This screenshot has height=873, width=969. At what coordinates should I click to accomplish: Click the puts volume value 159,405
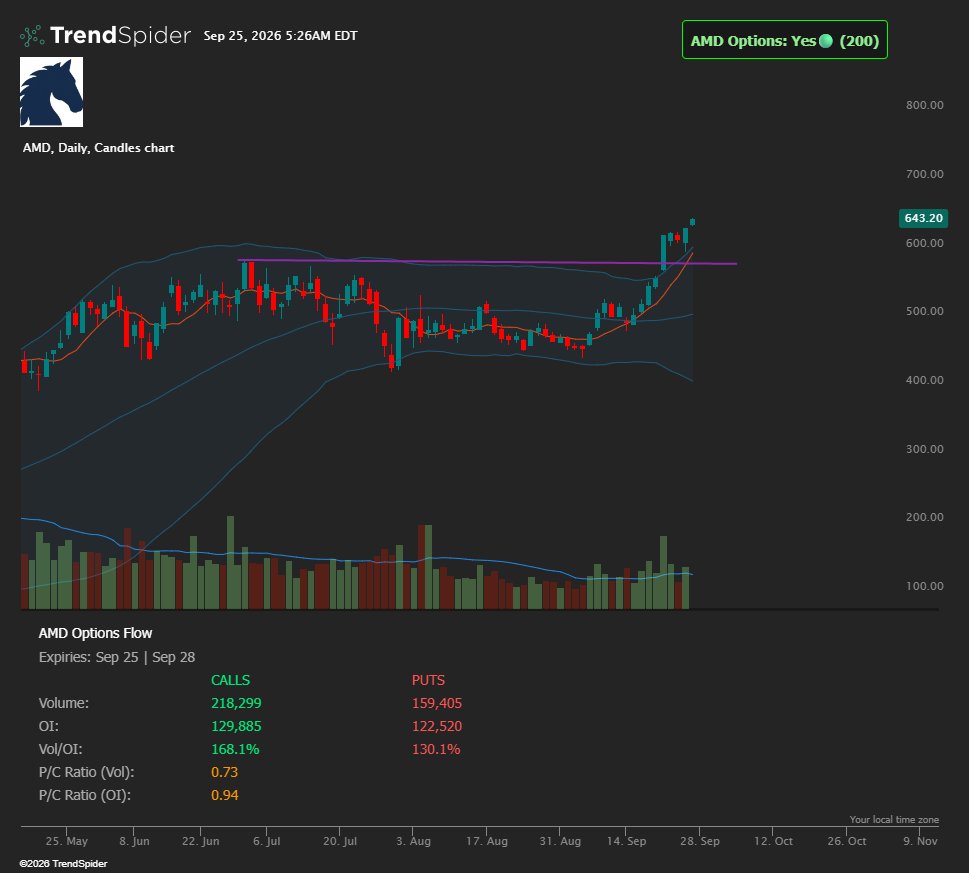click(437, 703)
